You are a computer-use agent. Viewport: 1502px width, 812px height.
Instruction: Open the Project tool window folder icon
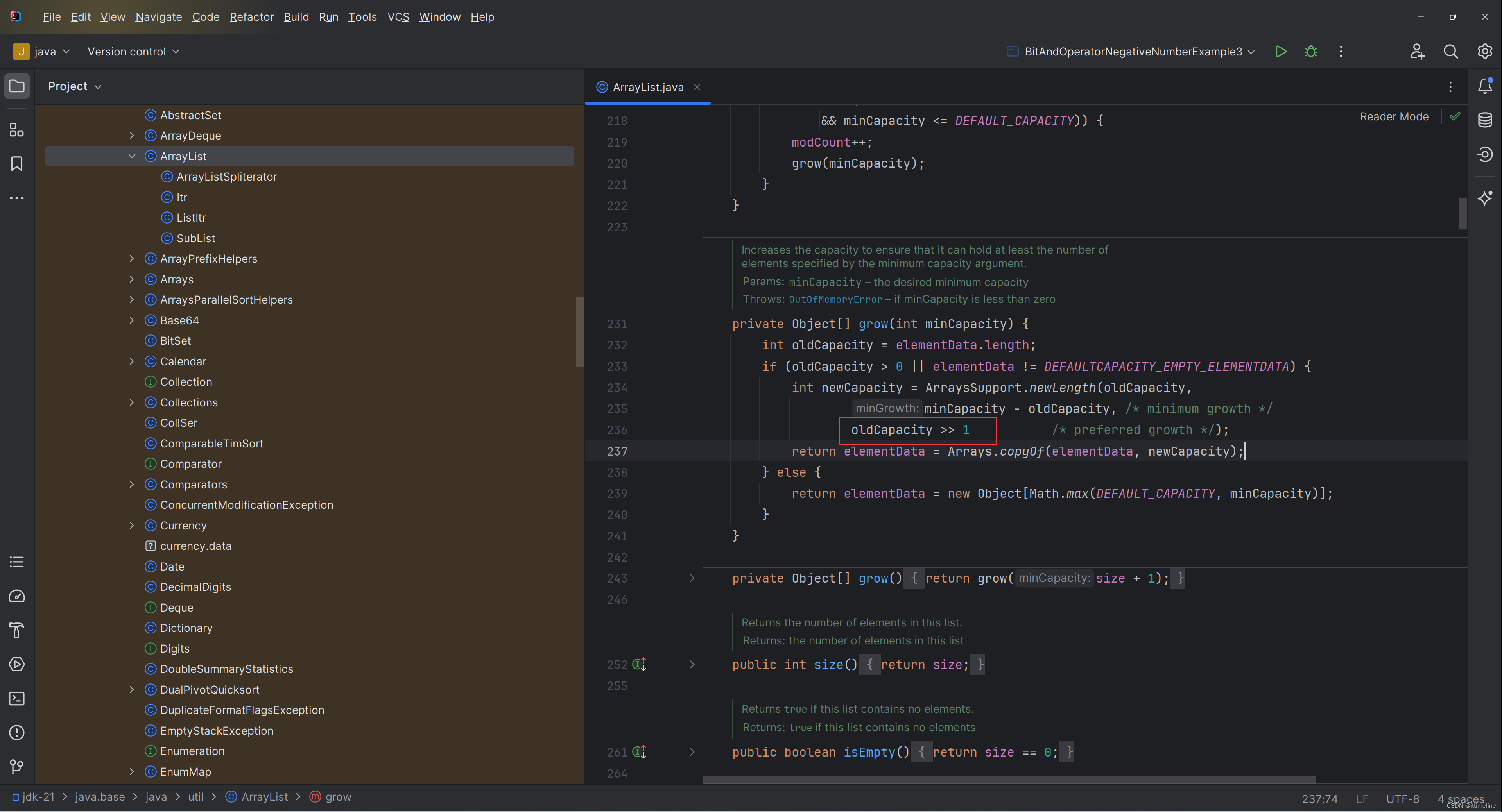tap(17, 86)
